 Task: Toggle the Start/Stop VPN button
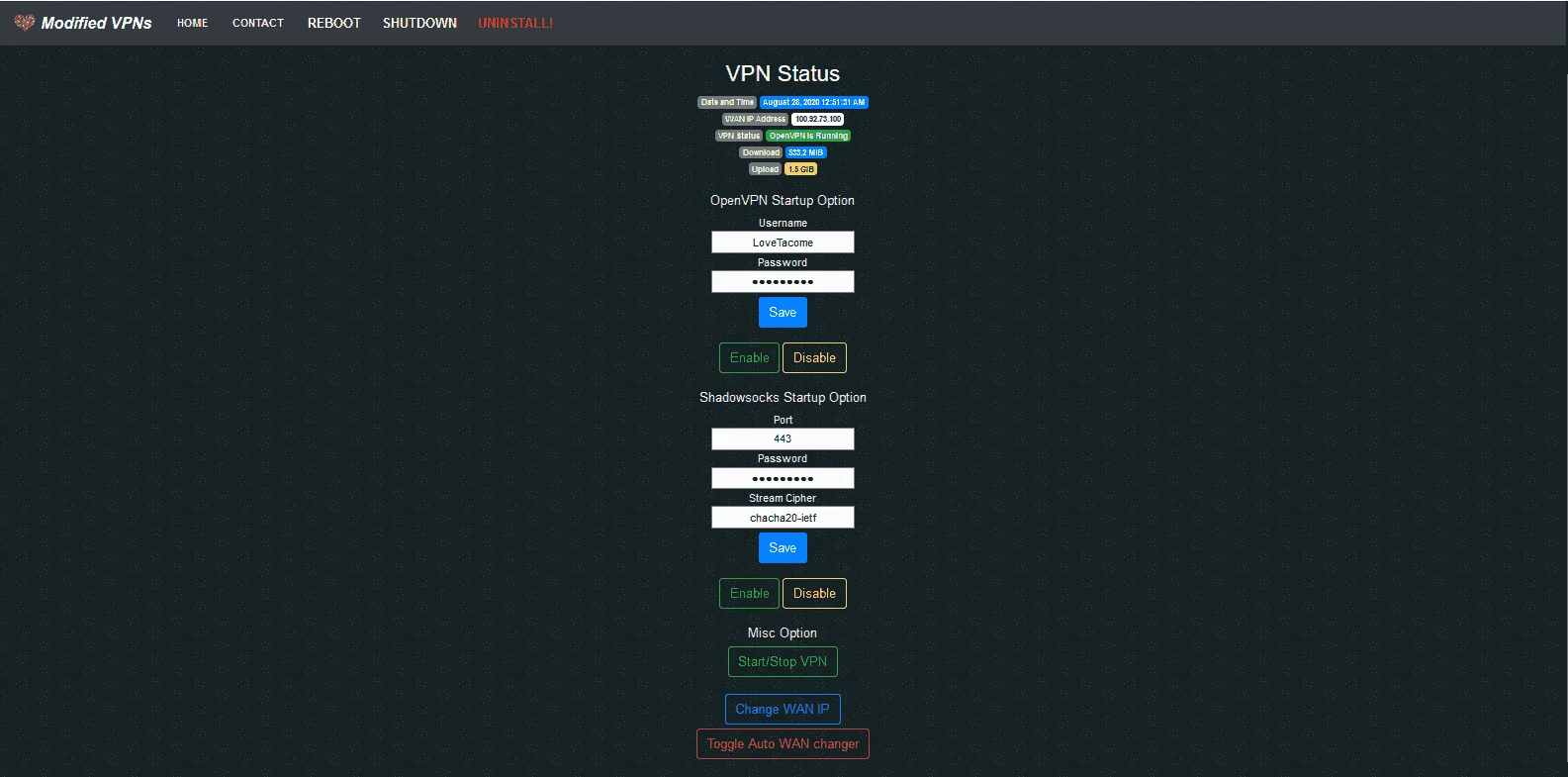[x=783, y=662]
